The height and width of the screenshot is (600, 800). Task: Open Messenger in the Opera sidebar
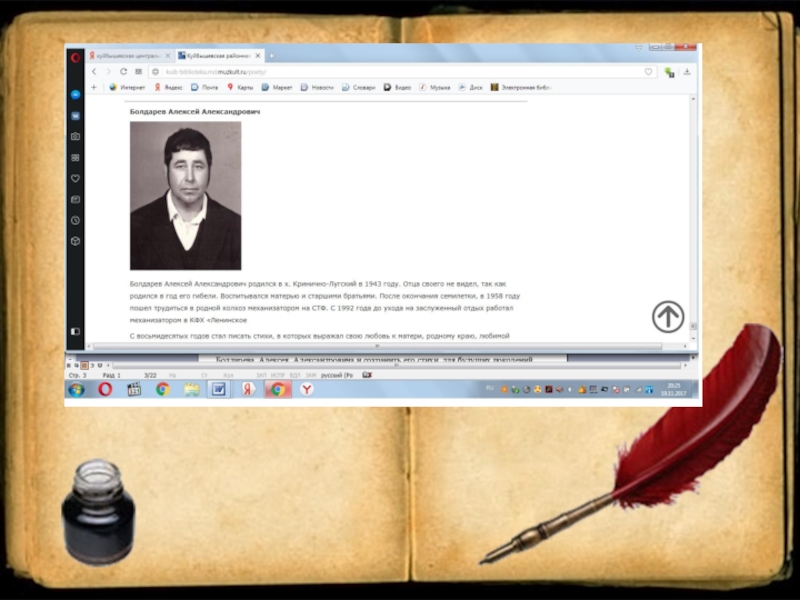tap(76, 95)
